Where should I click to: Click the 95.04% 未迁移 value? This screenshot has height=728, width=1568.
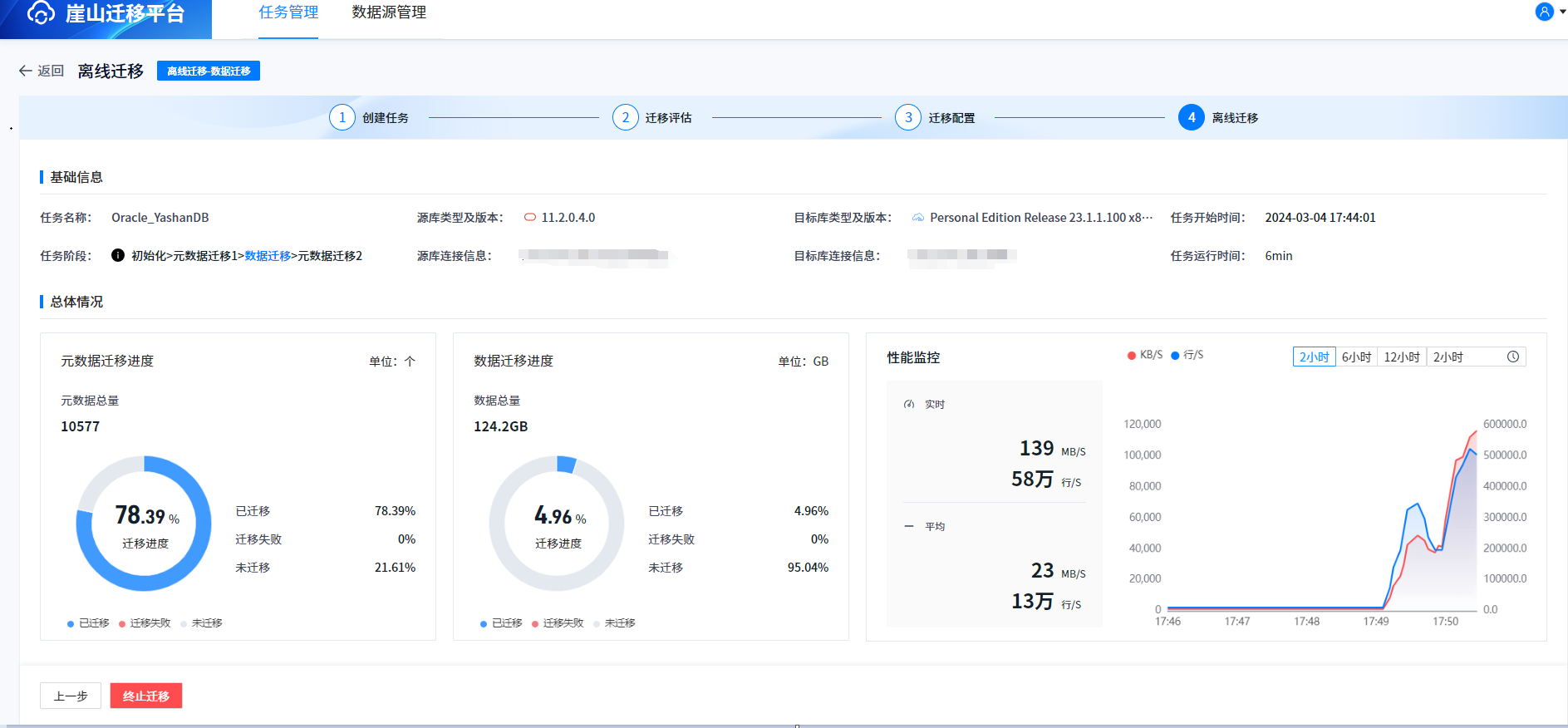click(x=808, y=568)
